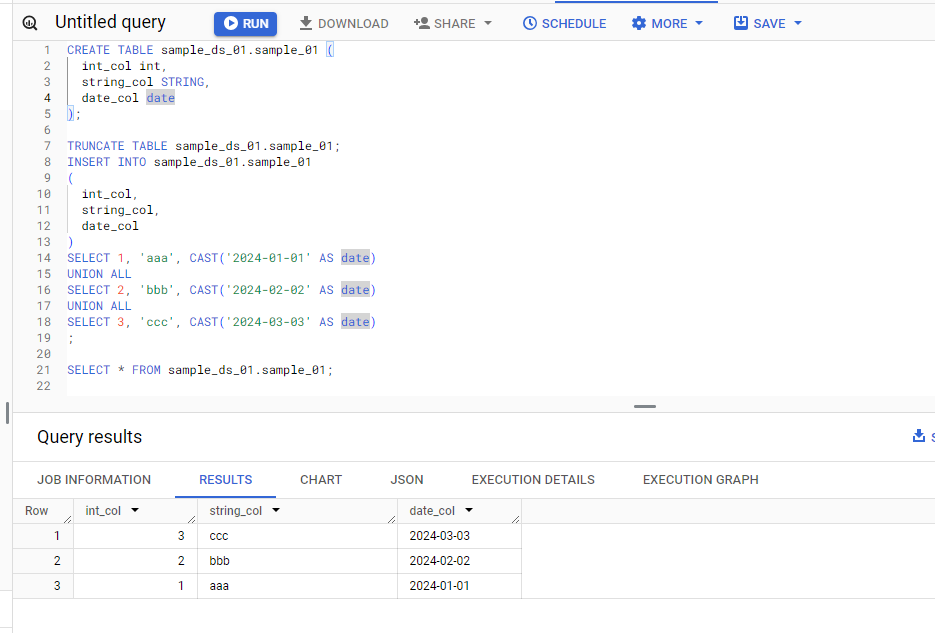Click the MORE gear icon
Viewport: 935px width, 633px height.
[639, 23]
